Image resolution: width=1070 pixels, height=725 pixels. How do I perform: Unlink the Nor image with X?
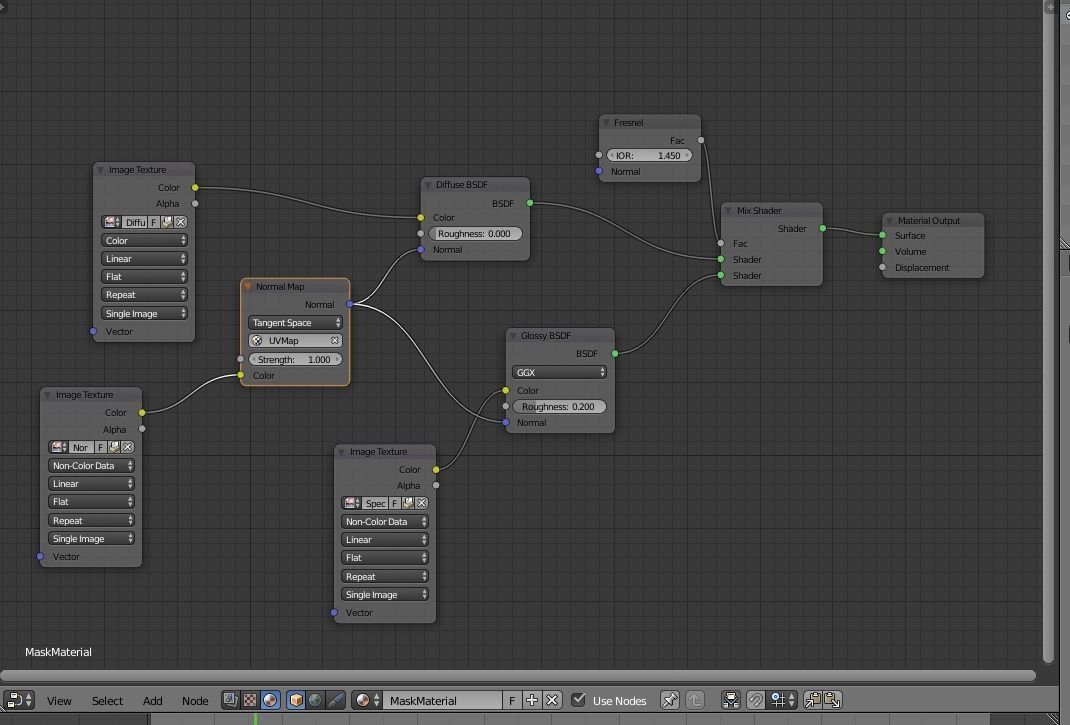(128, 447)
